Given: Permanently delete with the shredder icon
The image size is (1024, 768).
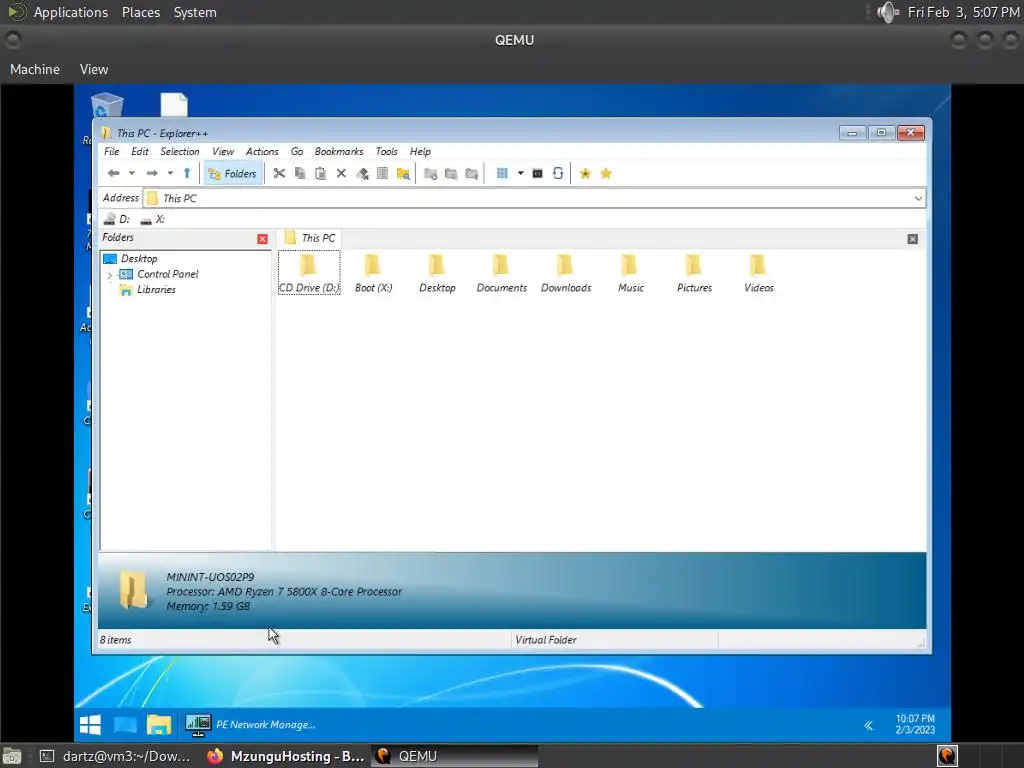Looking at the screenshot, I should pos(362,174).
